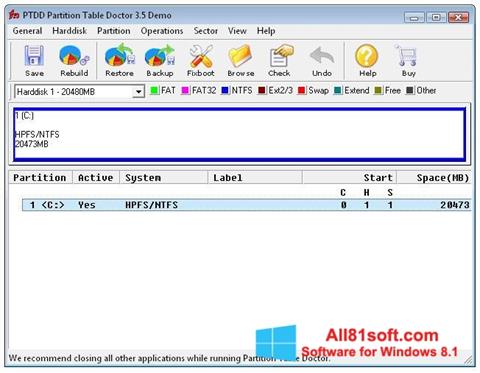Expand the Harddisk 1 - 20480MB dropdown
The image size is (480, 373).
[138, 91]
